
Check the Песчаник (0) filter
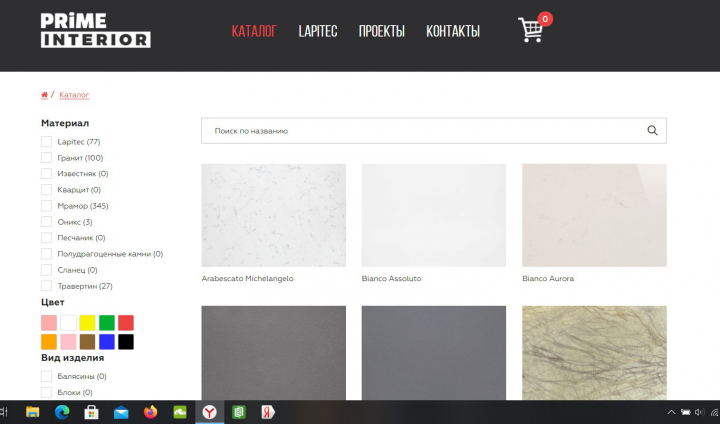point(46,237)
